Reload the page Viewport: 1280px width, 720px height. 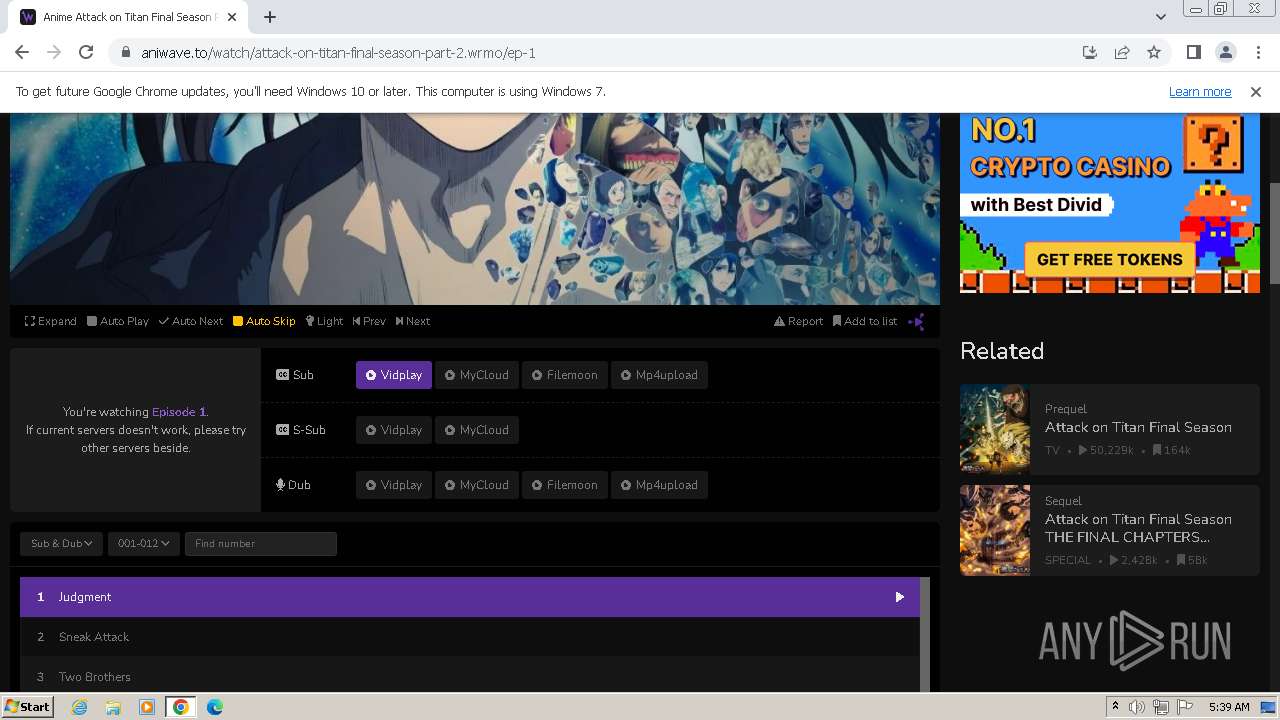(x=86, y=52)
